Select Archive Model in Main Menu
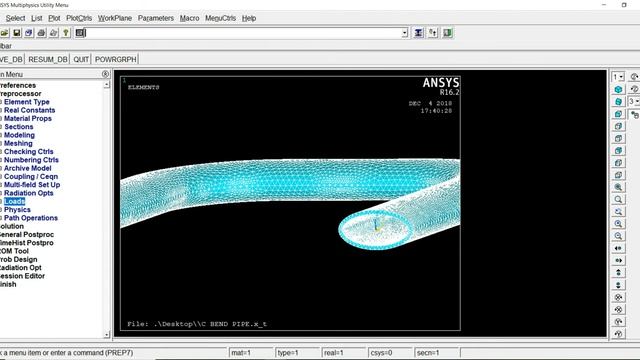Screen dimensions: 640x360 [x=27, y=168]
